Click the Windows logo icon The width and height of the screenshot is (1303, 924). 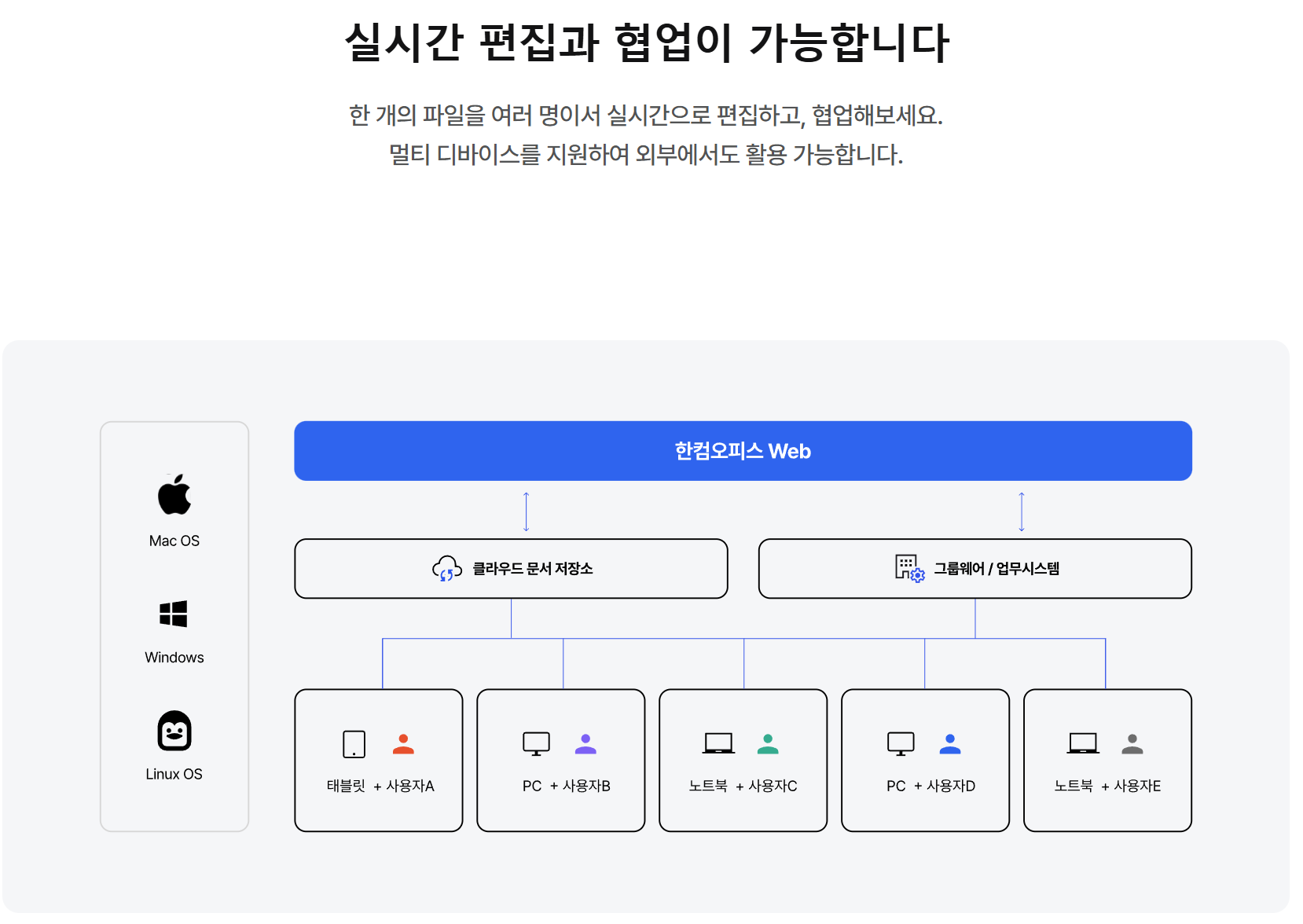[174, 614]
